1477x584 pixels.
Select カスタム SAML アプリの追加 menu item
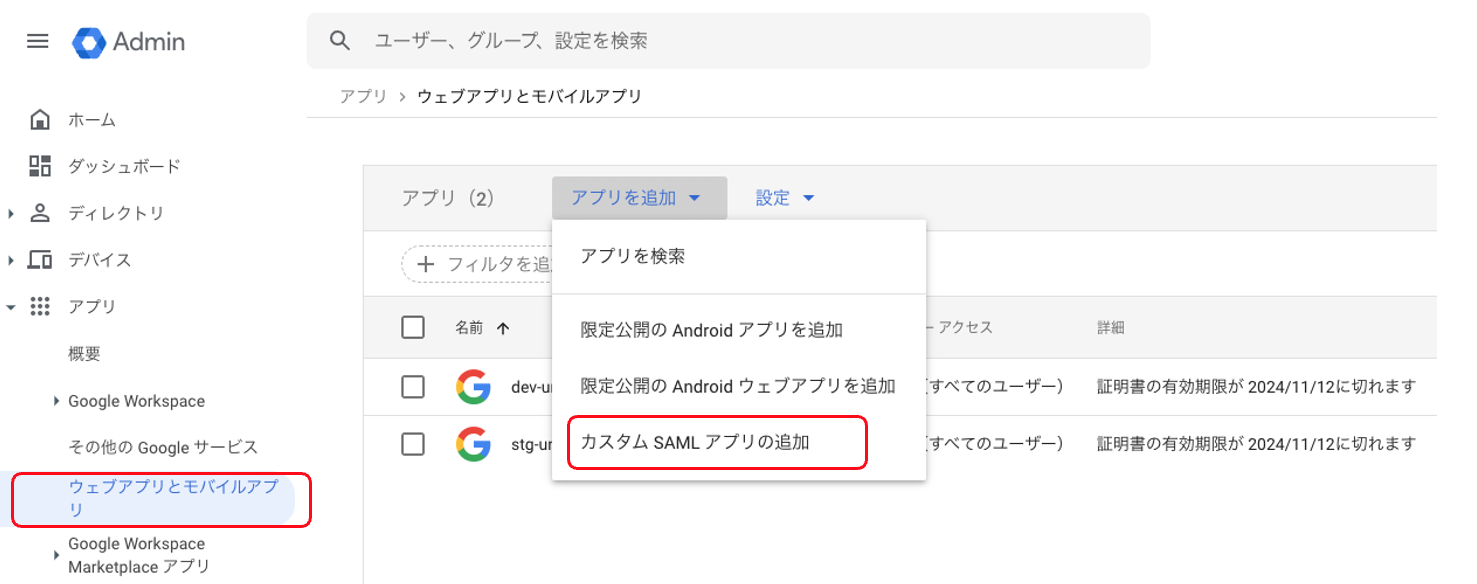pos(695,443)
